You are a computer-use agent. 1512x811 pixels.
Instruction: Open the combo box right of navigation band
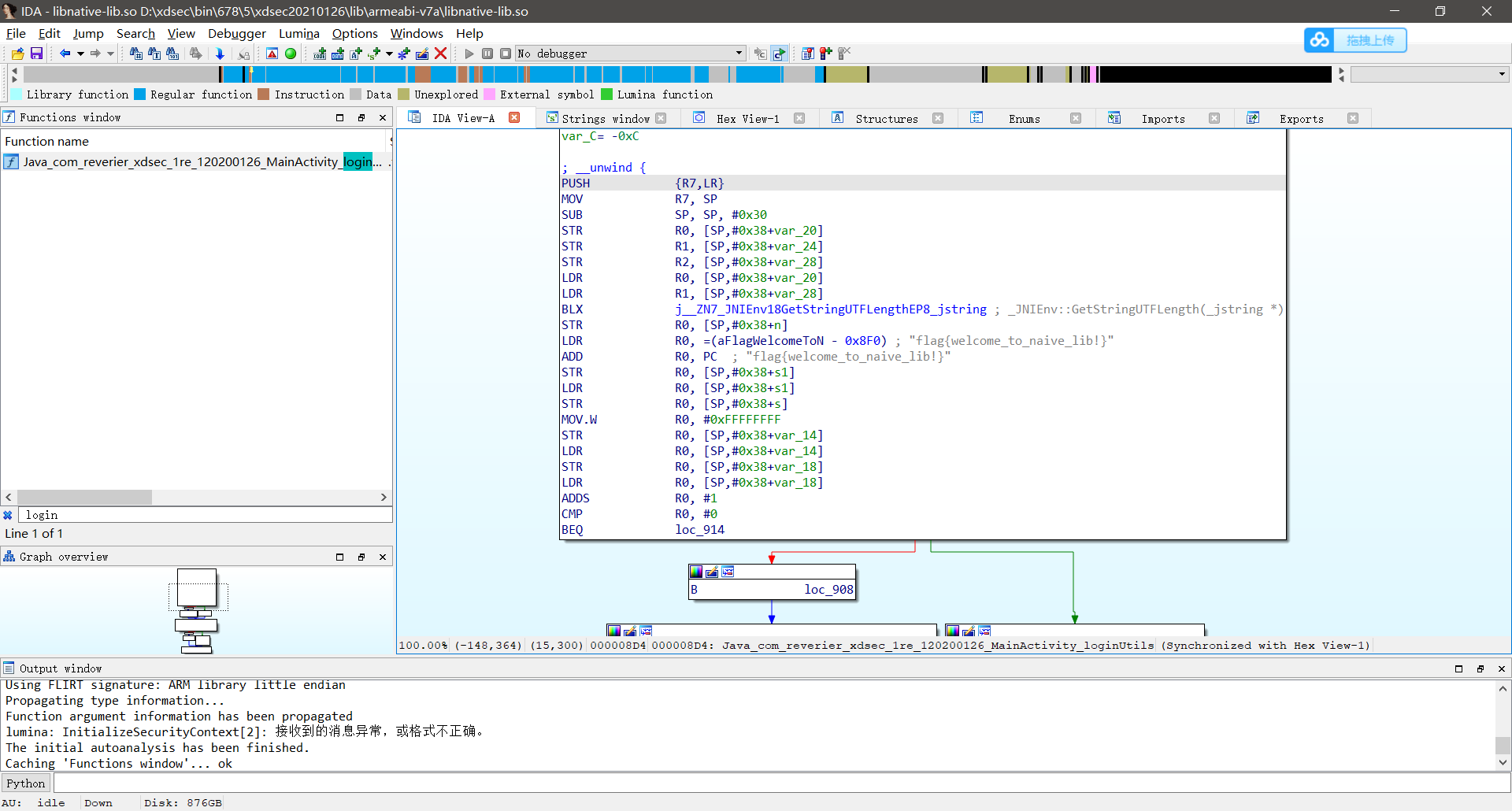coord(1429,74)
